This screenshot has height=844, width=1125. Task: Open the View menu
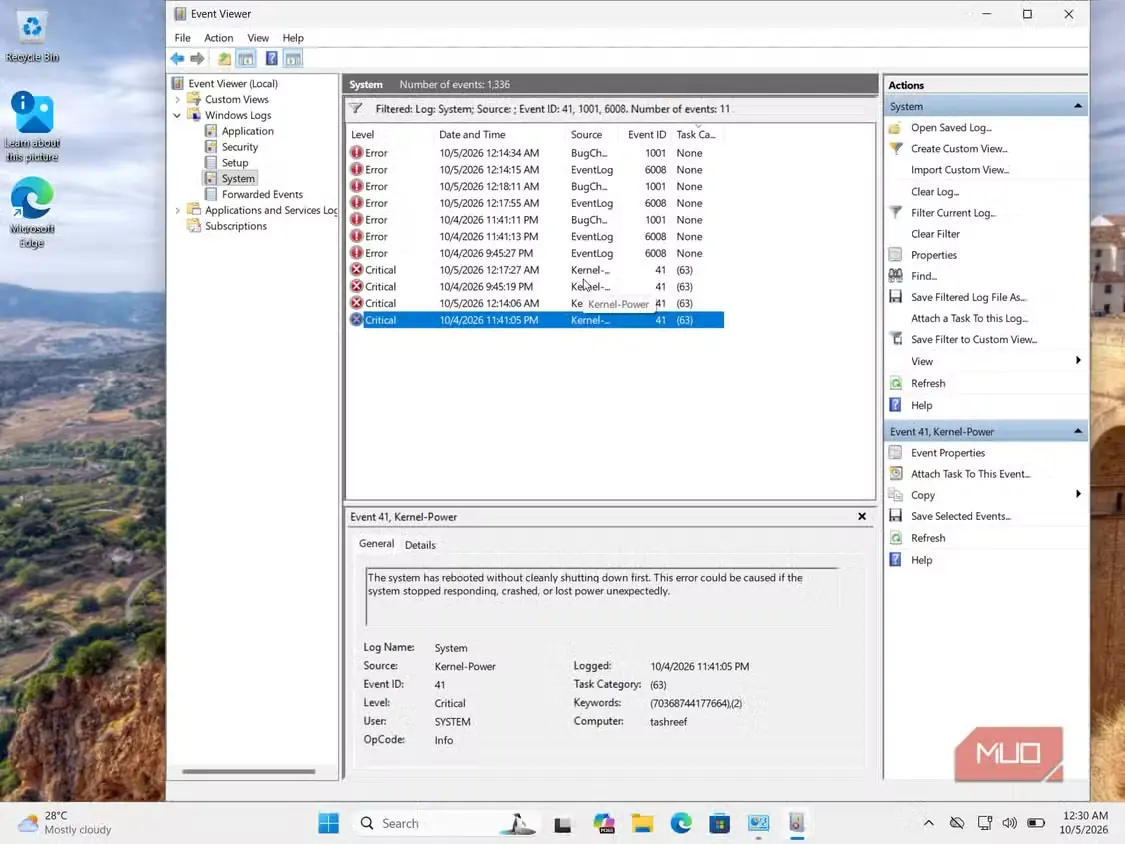coord(258,38)
